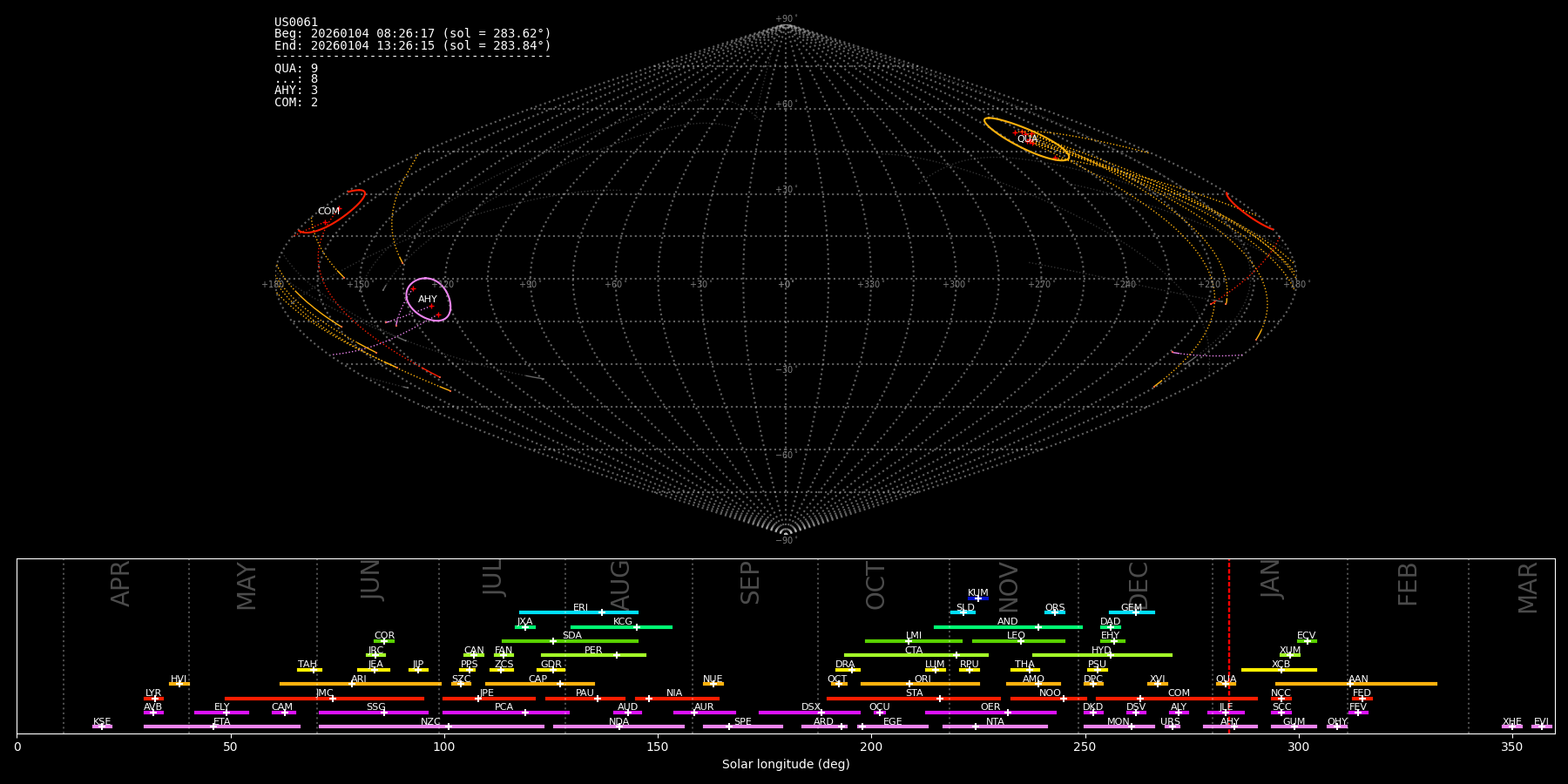Click the AUG month label in the timeline

point(620,585)
